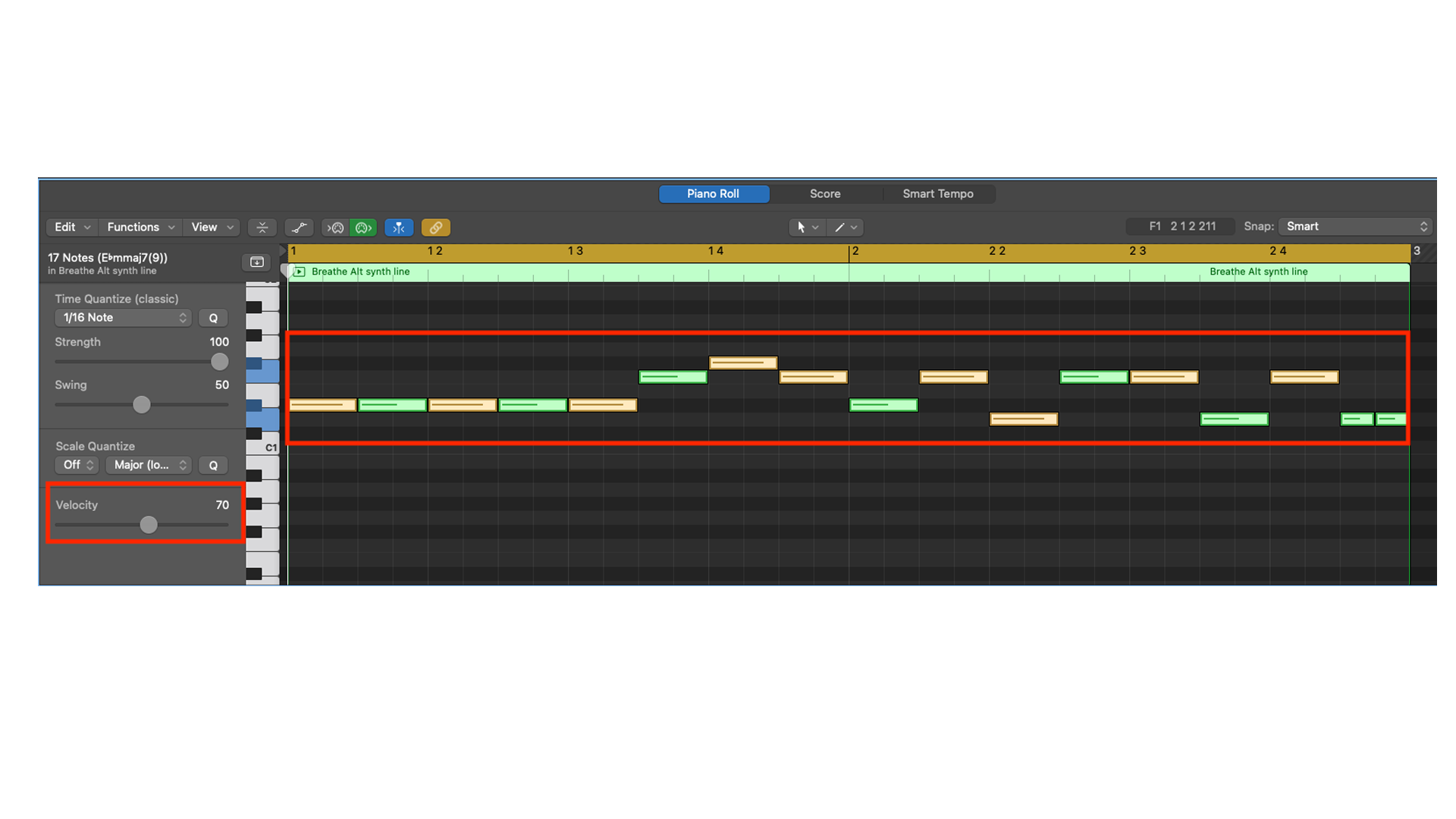Switch to the Score tab

tap(825, 194)
